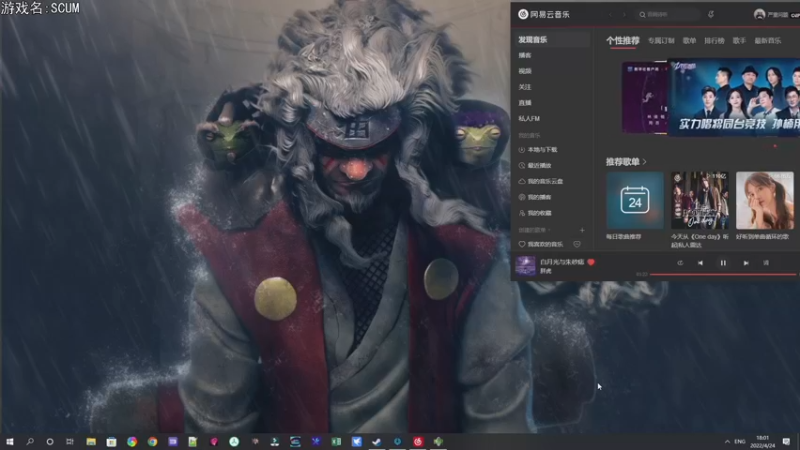Viewport: 800px width, 450px height.
Task: Open 播客 in the sidebar
Action: point(525,55)
